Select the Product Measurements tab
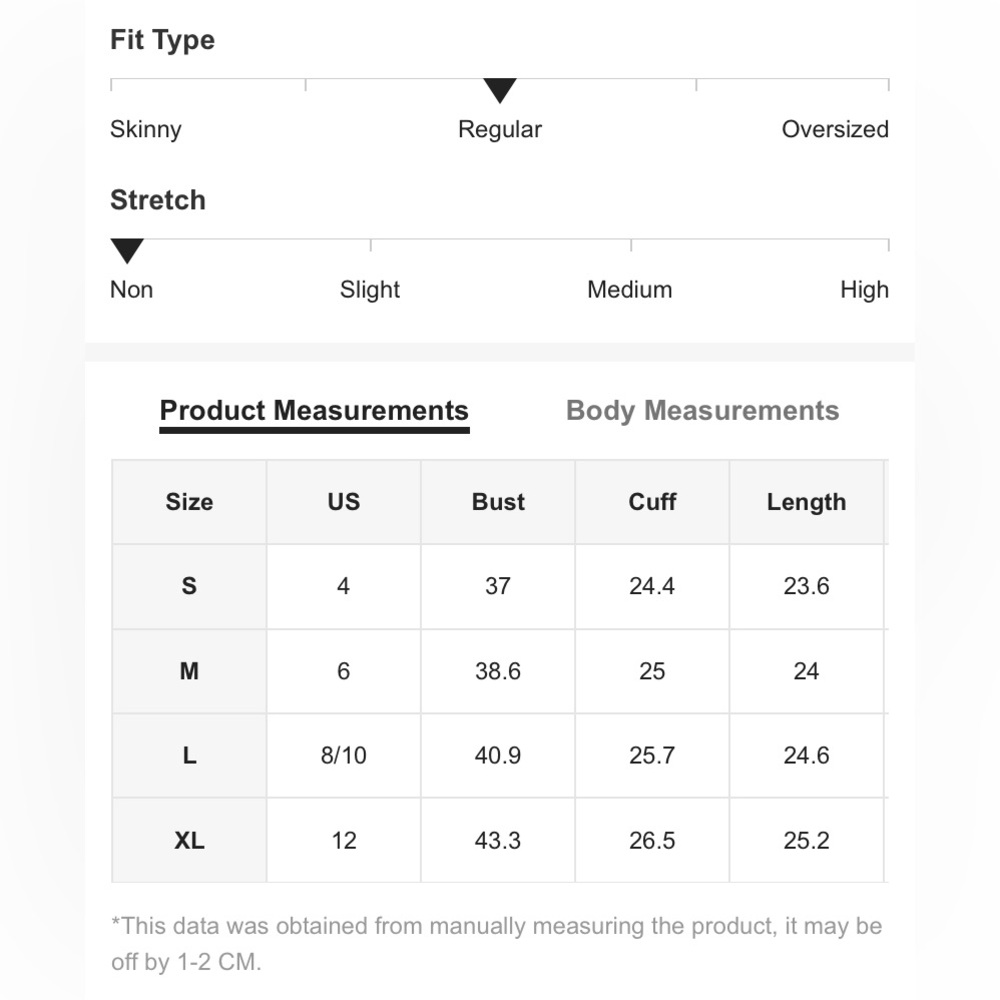The image size is (1000, 1000). (314, 411)
